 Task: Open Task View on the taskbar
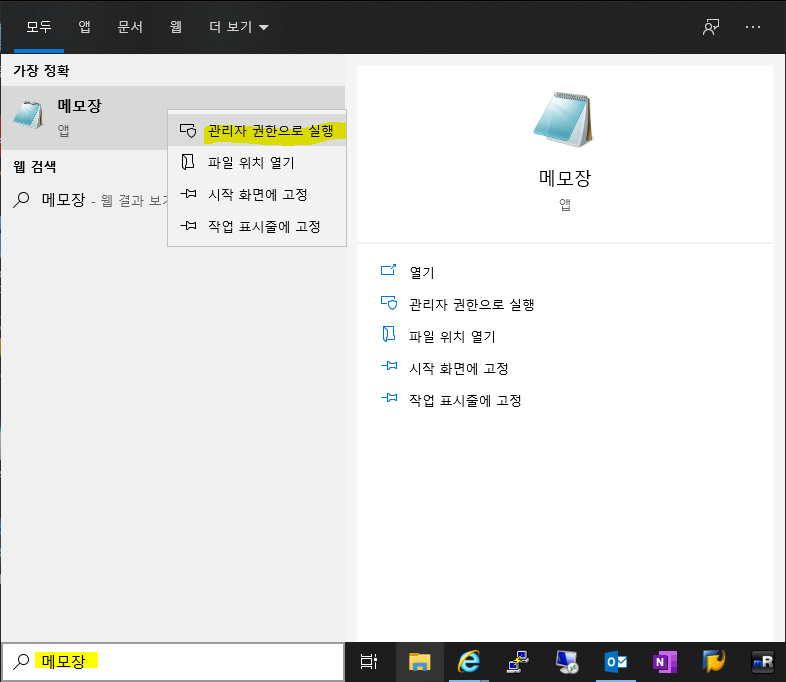(x=369, y=661)
